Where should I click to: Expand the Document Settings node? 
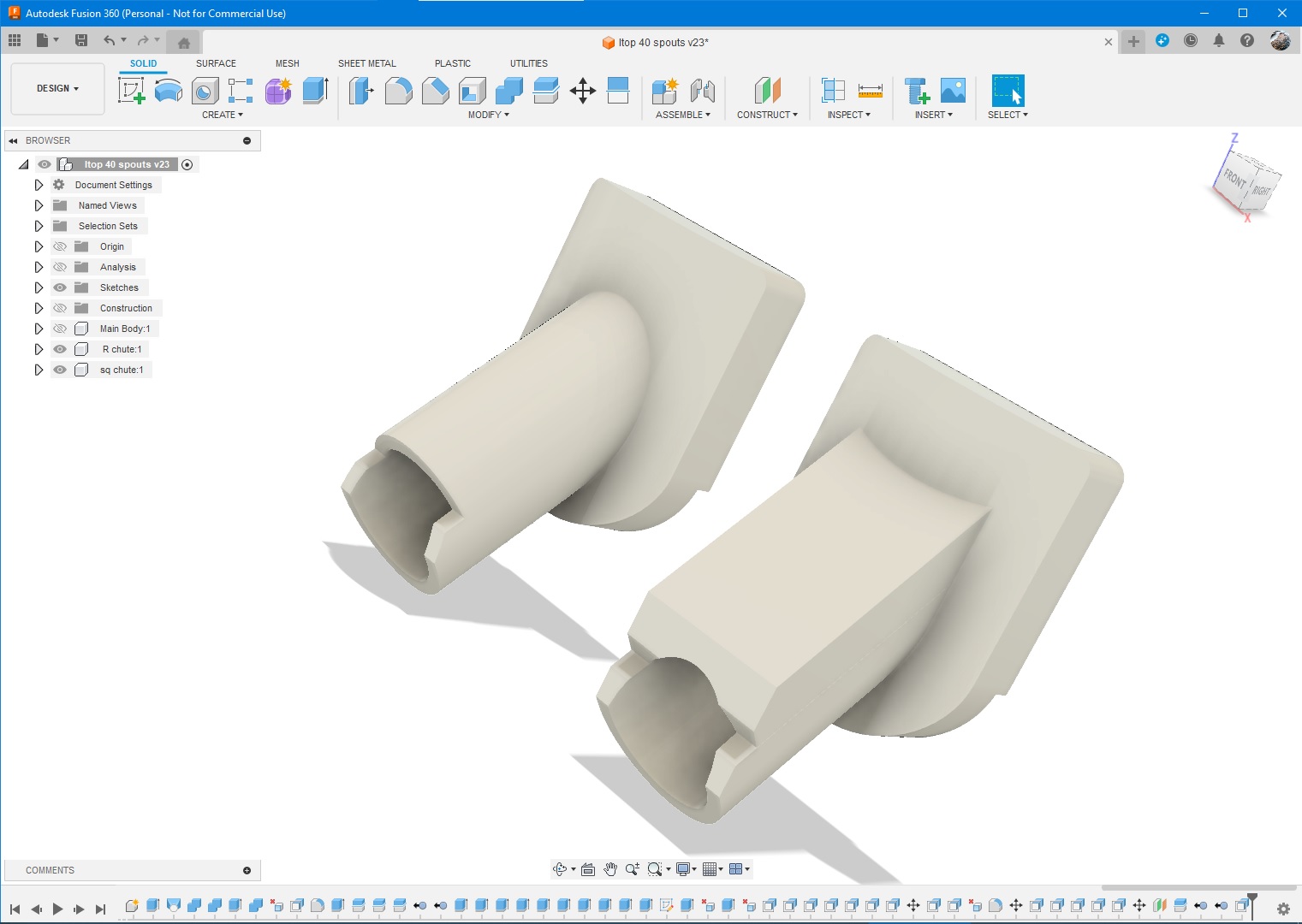click(39, 185)
